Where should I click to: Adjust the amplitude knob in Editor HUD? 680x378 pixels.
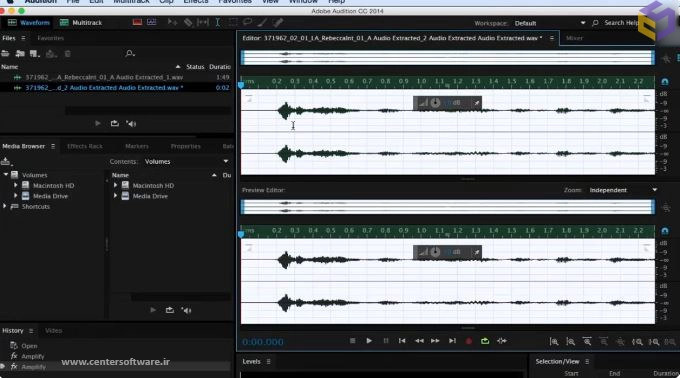click(435, 103)
